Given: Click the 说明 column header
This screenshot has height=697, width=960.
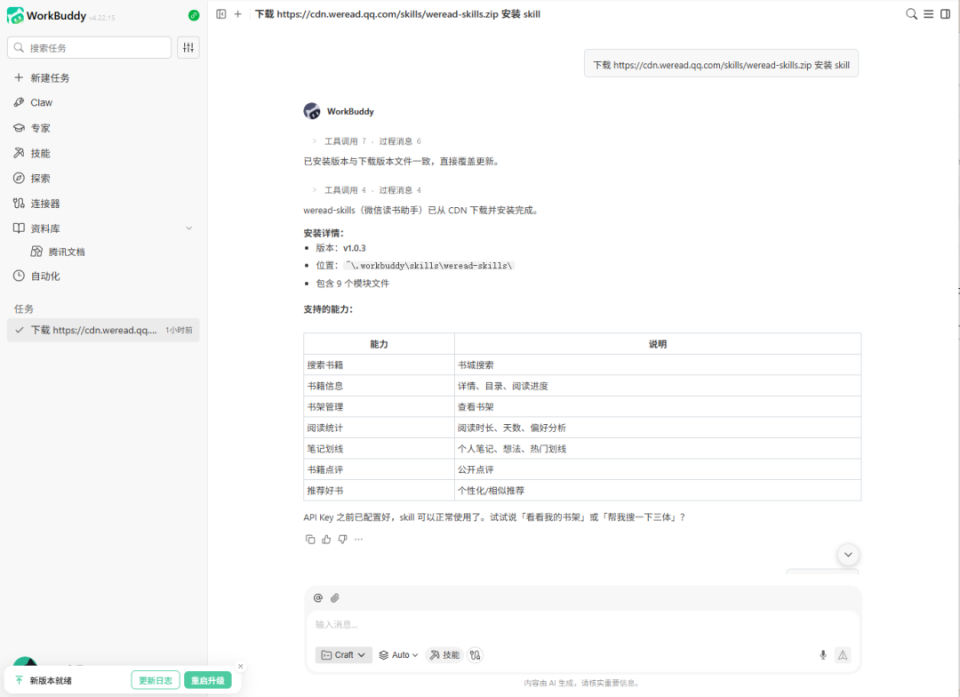Looking at the screenshot, I should point(658,344).
